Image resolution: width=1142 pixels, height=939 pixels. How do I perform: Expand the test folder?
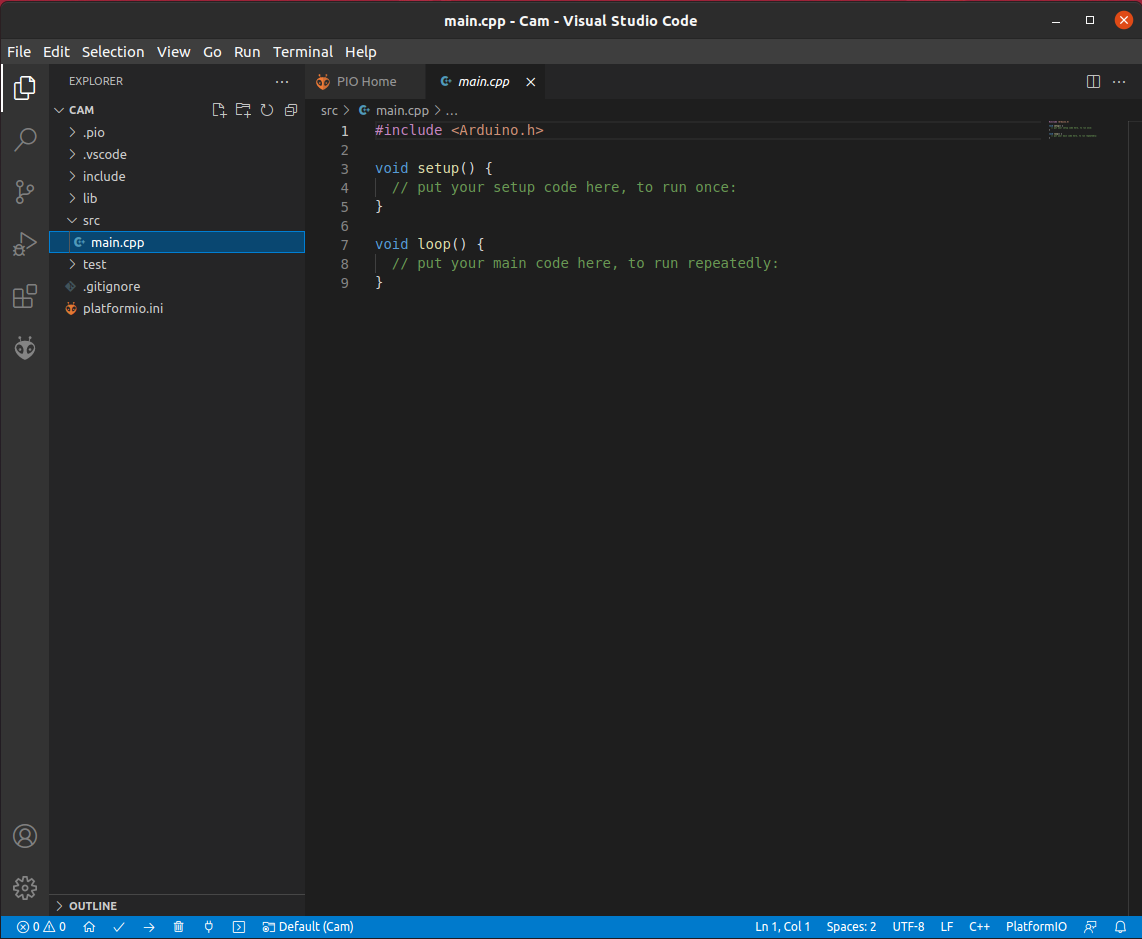tap(177, 264)
